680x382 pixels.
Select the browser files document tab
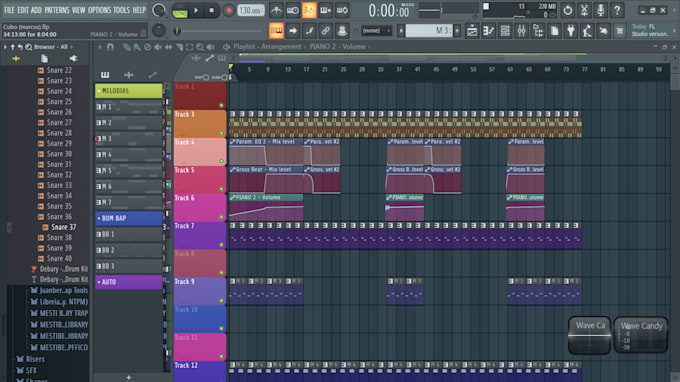pos(44,59)
